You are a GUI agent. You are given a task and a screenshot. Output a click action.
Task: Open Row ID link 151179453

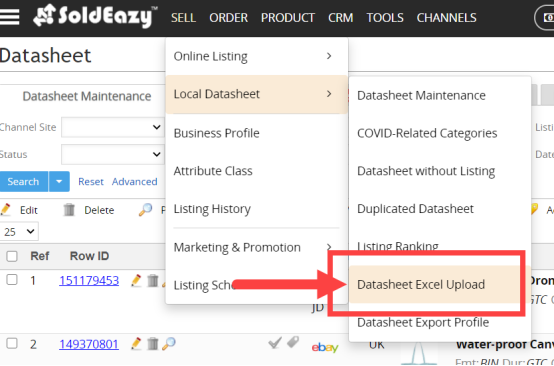(89, 281)
